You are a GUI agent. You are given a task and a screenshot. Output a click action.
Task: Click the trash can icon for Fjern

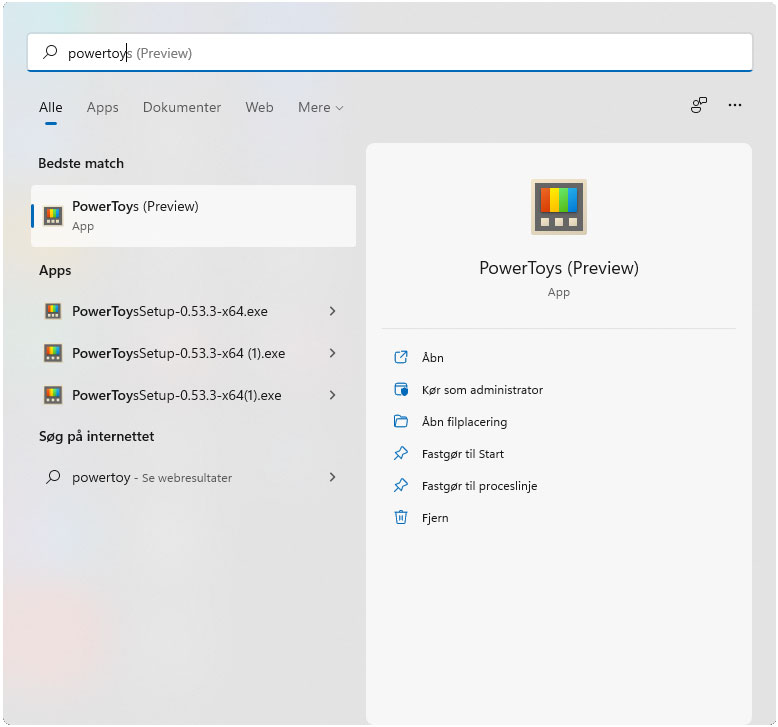(x=401, y=517)
